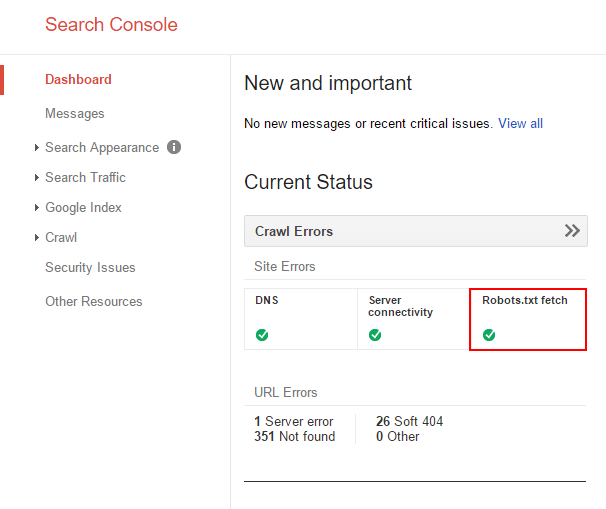
Task: Click the 0 Other entry
Action: tap(397, 436)
